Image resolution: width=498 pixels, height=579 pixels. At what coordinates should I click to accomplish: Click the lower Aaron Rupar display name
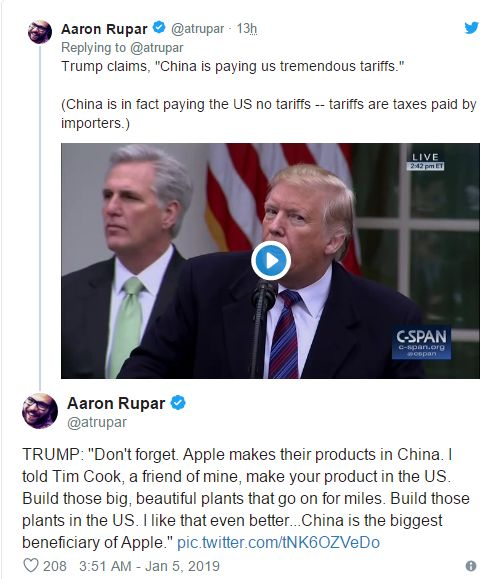pos(116,403)
